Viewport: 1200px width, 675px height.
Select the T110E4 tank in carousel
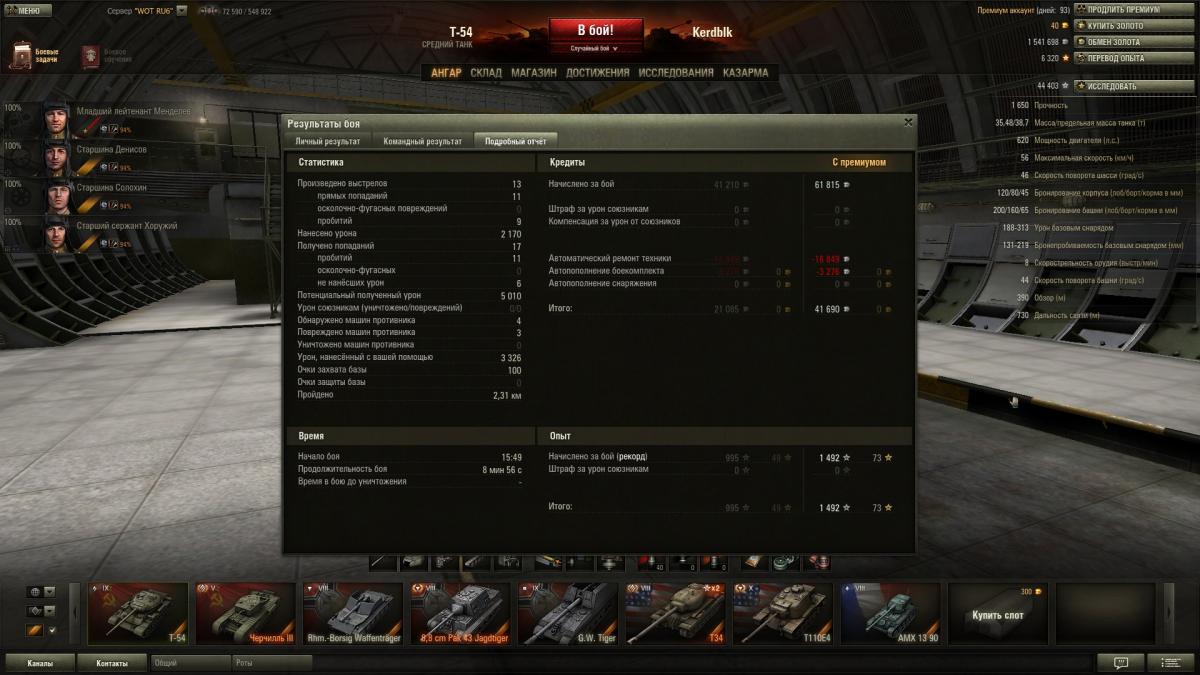point(783,613)
